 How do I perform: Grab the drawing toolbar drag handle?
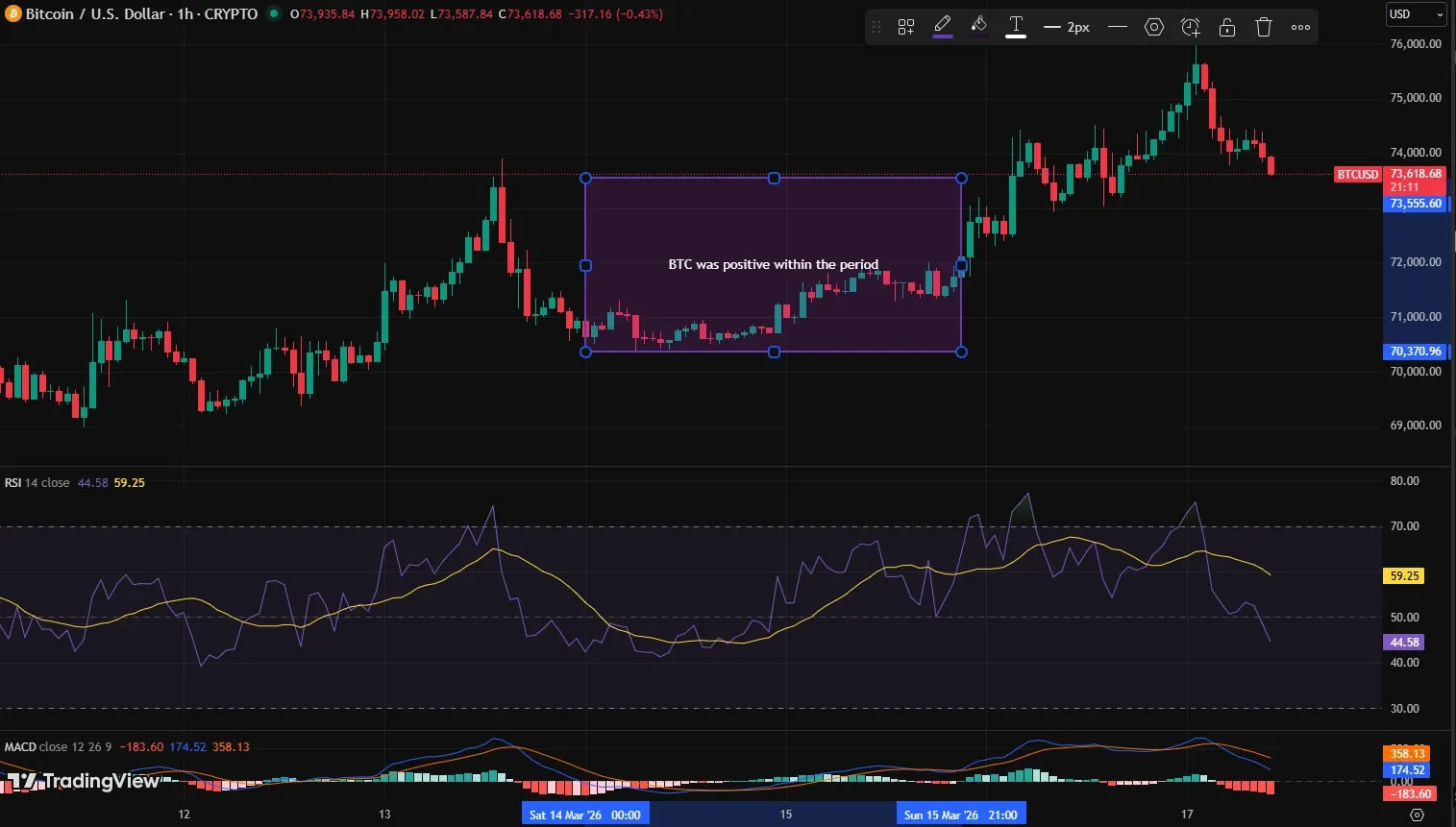point(876,27)
